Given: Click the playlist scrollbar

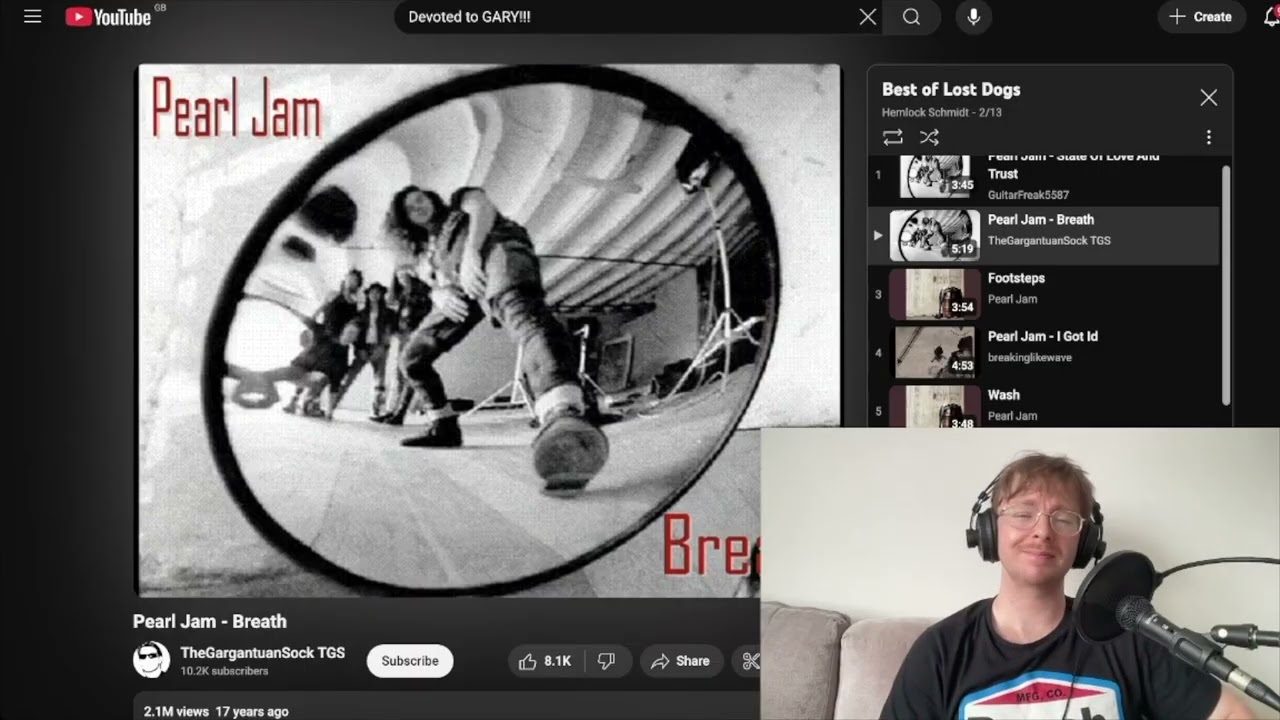Looking at the screenshot, I should click(x=1226, y=285).
